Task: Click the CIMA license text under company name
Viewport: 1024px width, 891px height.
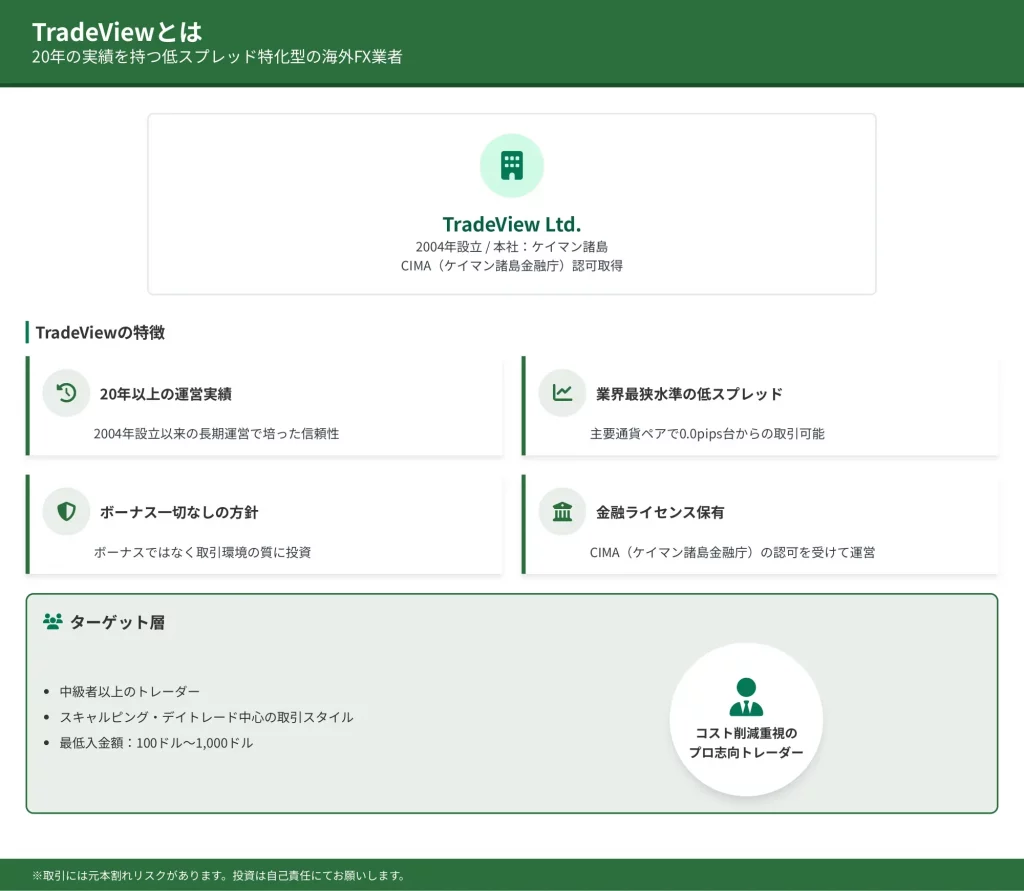Action: pyautogui.click(x=511, y=266)
